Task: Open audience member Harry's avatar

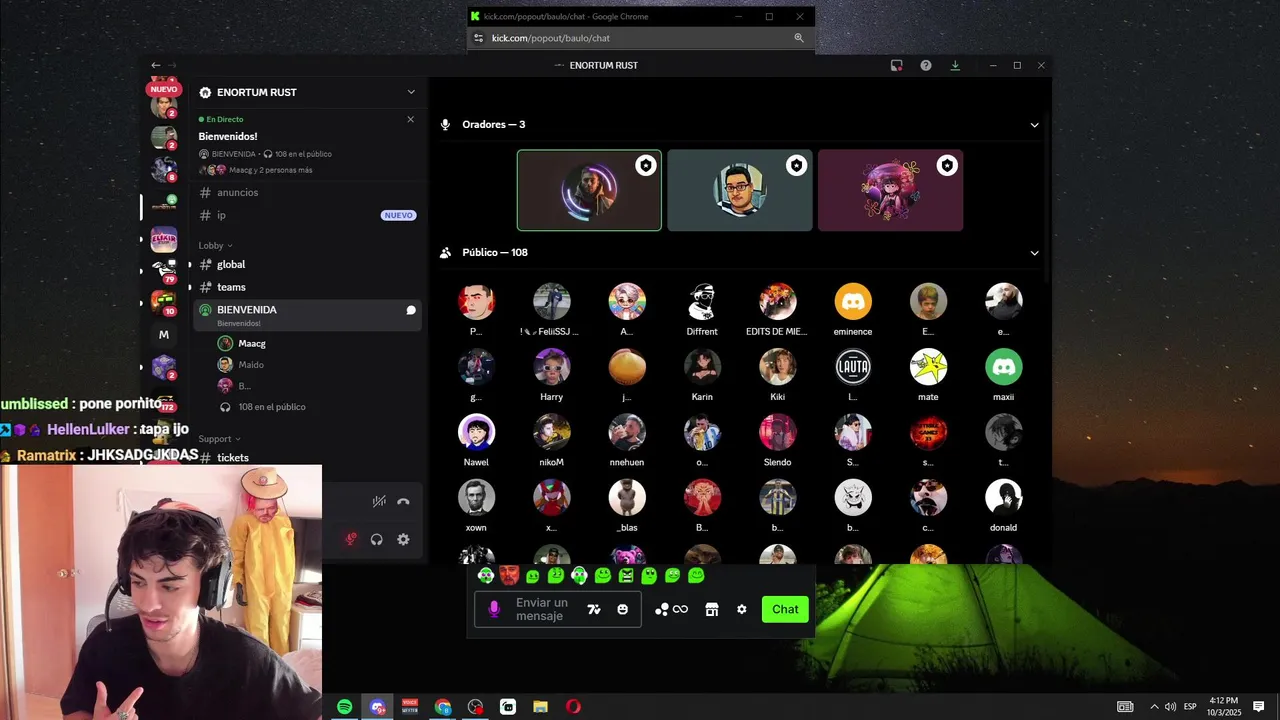Action: [552, 367]
